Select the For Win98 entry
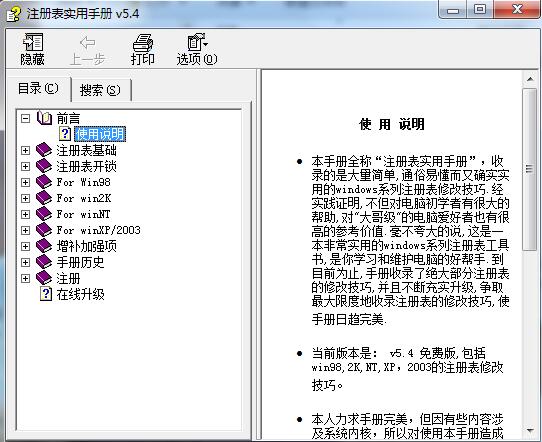The height and width of the screenshot is (442, 542). click(83, 182)
